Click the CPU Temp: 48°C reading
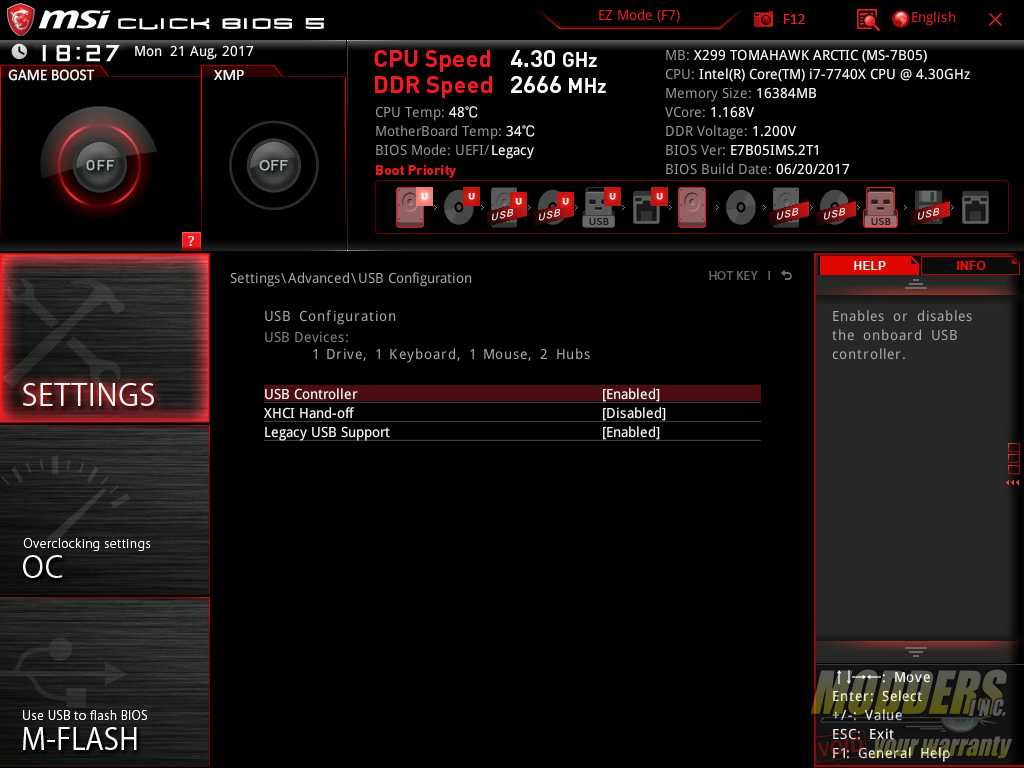This screenshot has width=1024, height=768. click(x=426, y=112)
